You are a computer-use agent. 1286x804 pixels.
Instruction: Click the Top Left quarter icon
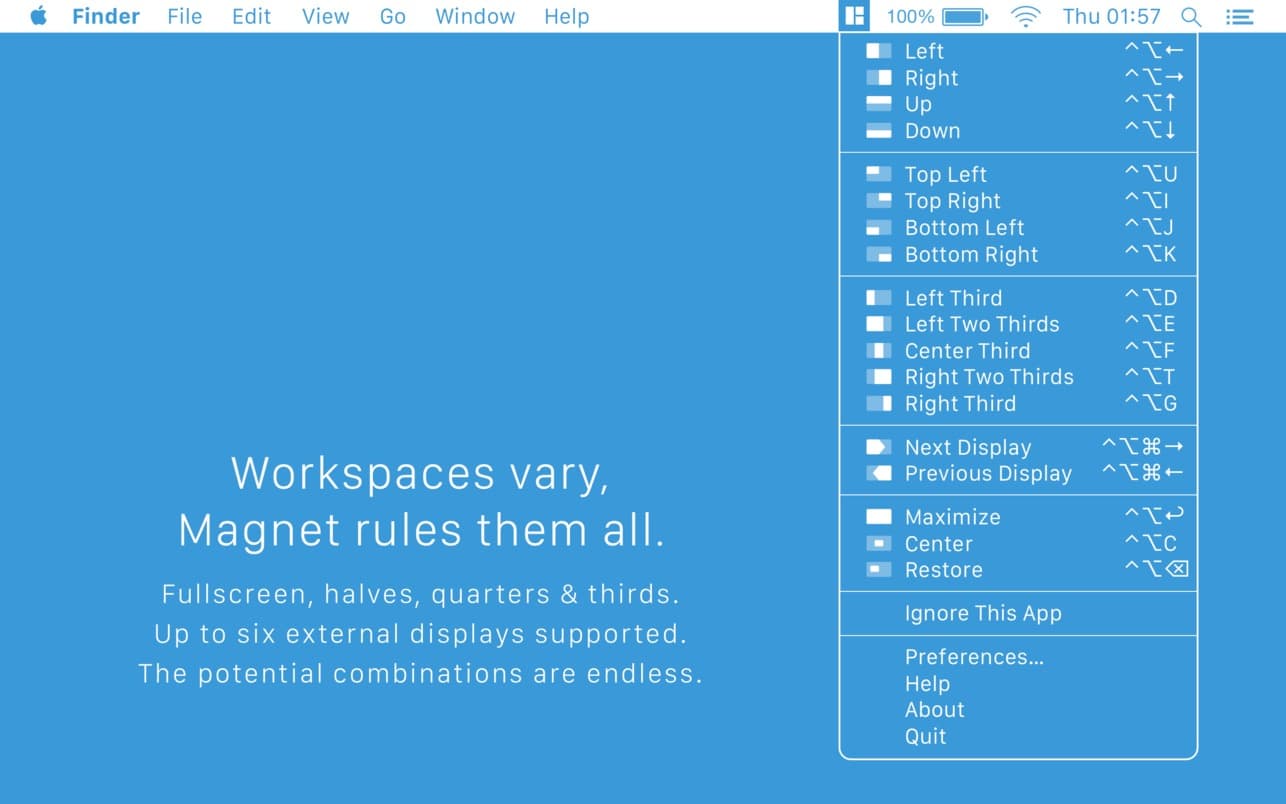point(880,174)
